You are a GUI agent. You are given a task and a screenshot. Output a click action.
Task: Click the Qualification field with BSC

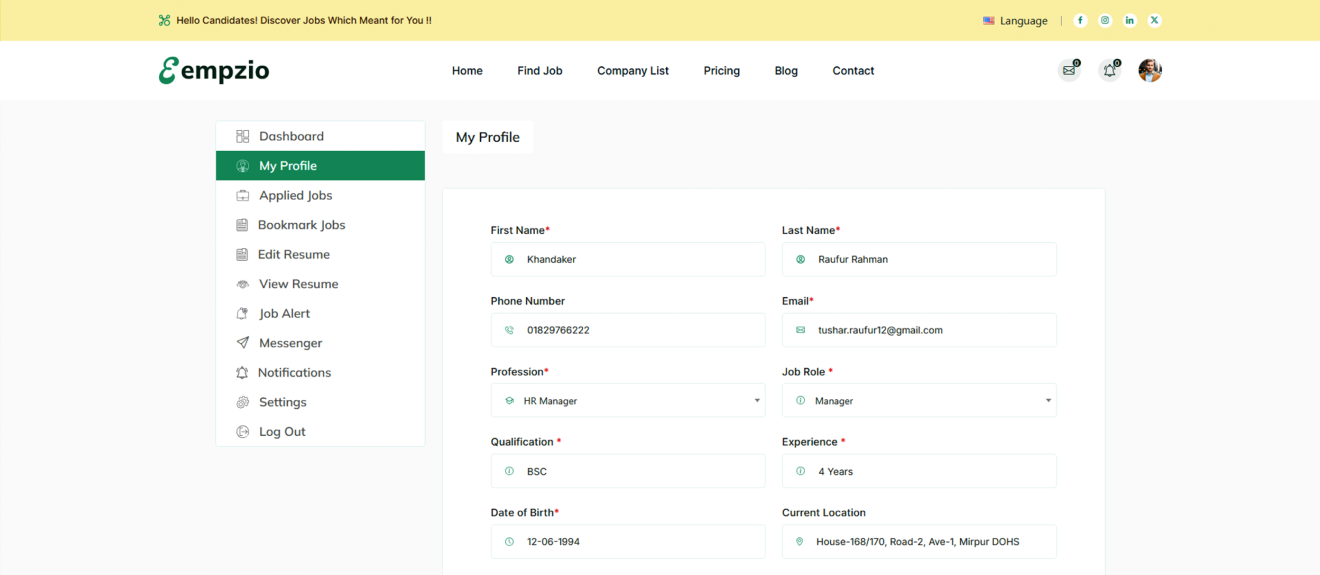pos(628,471)
